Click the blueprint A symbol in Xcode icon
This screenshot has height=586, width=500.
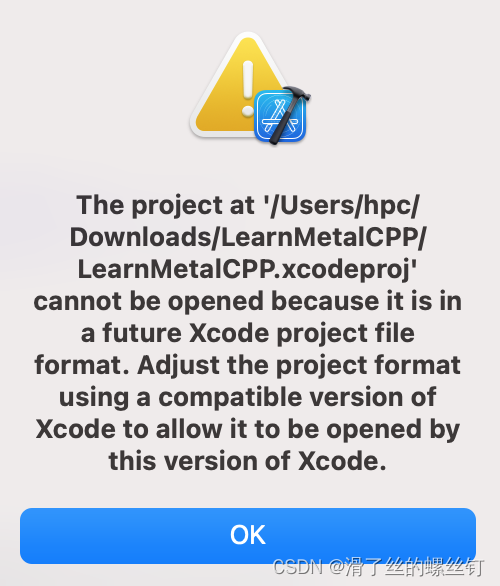(280, 117)
